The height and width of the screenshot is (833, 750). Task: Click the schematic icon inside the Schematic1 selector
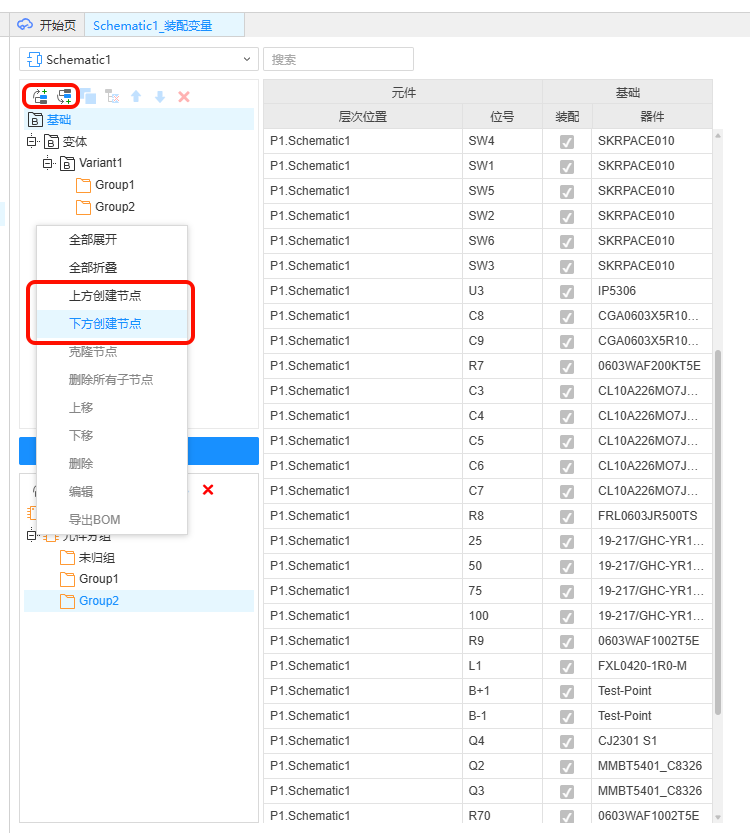pyautogui.click(x=35, y=60)
